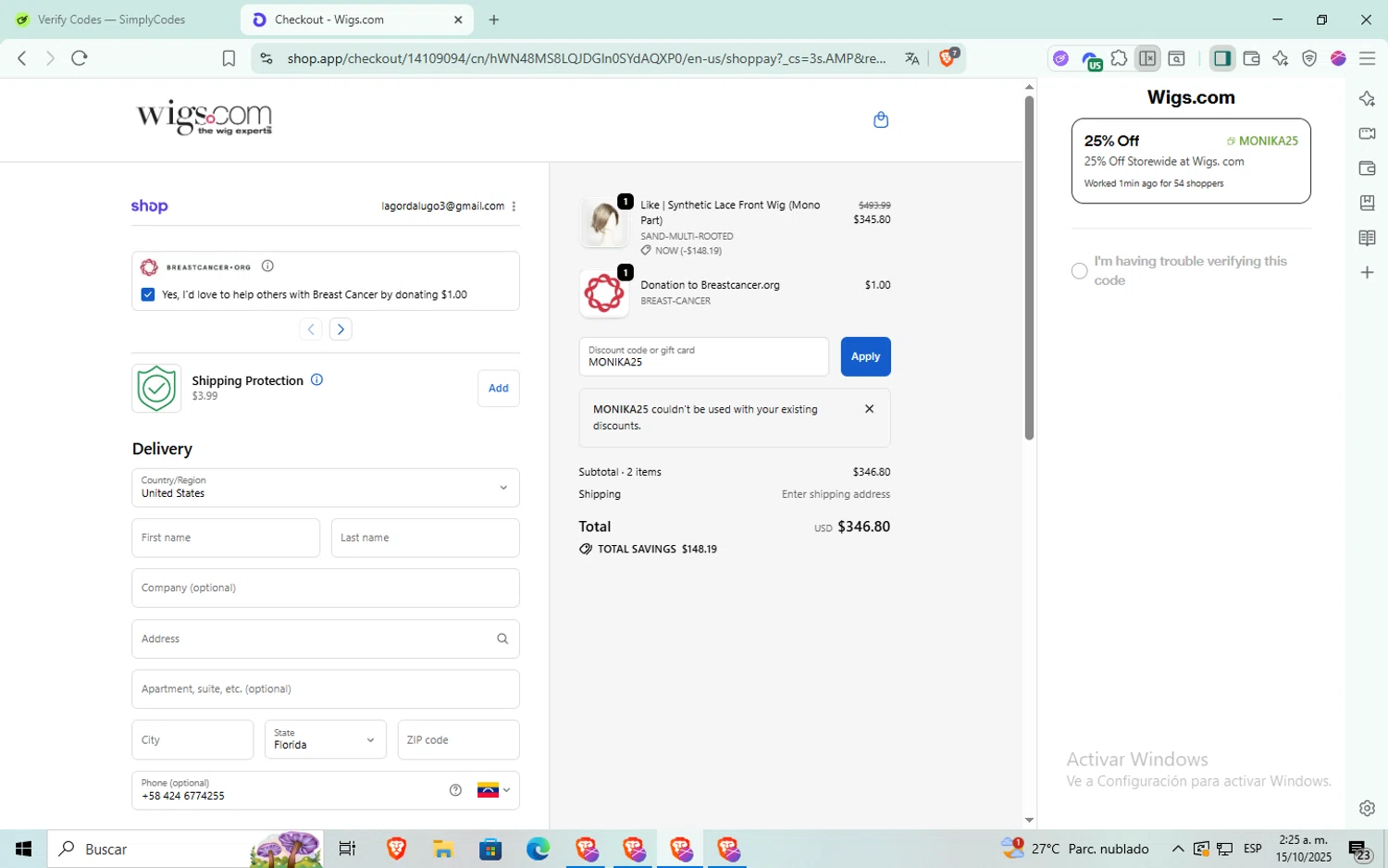
Task: Open Brave VPN shield icon in toolbar
Action: (x=1309, y=58)
